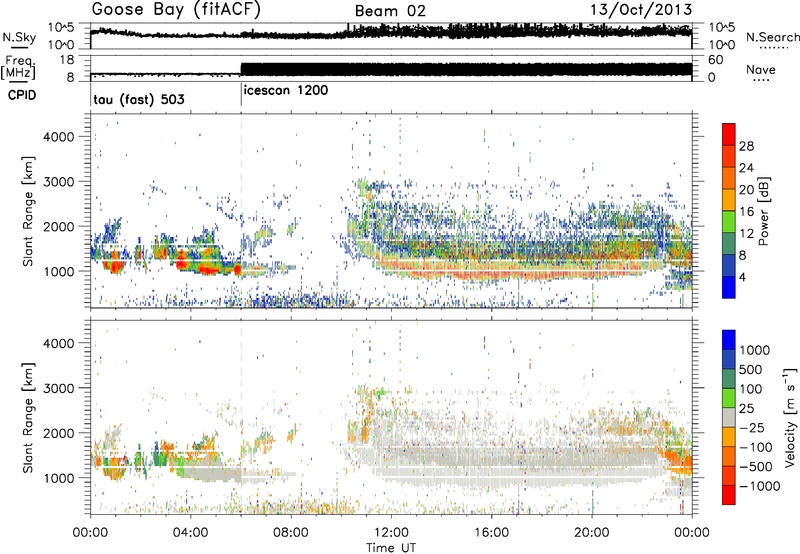
Task: Click the '3000' tick of the velocity panel
Action: (x=59, y=388)
